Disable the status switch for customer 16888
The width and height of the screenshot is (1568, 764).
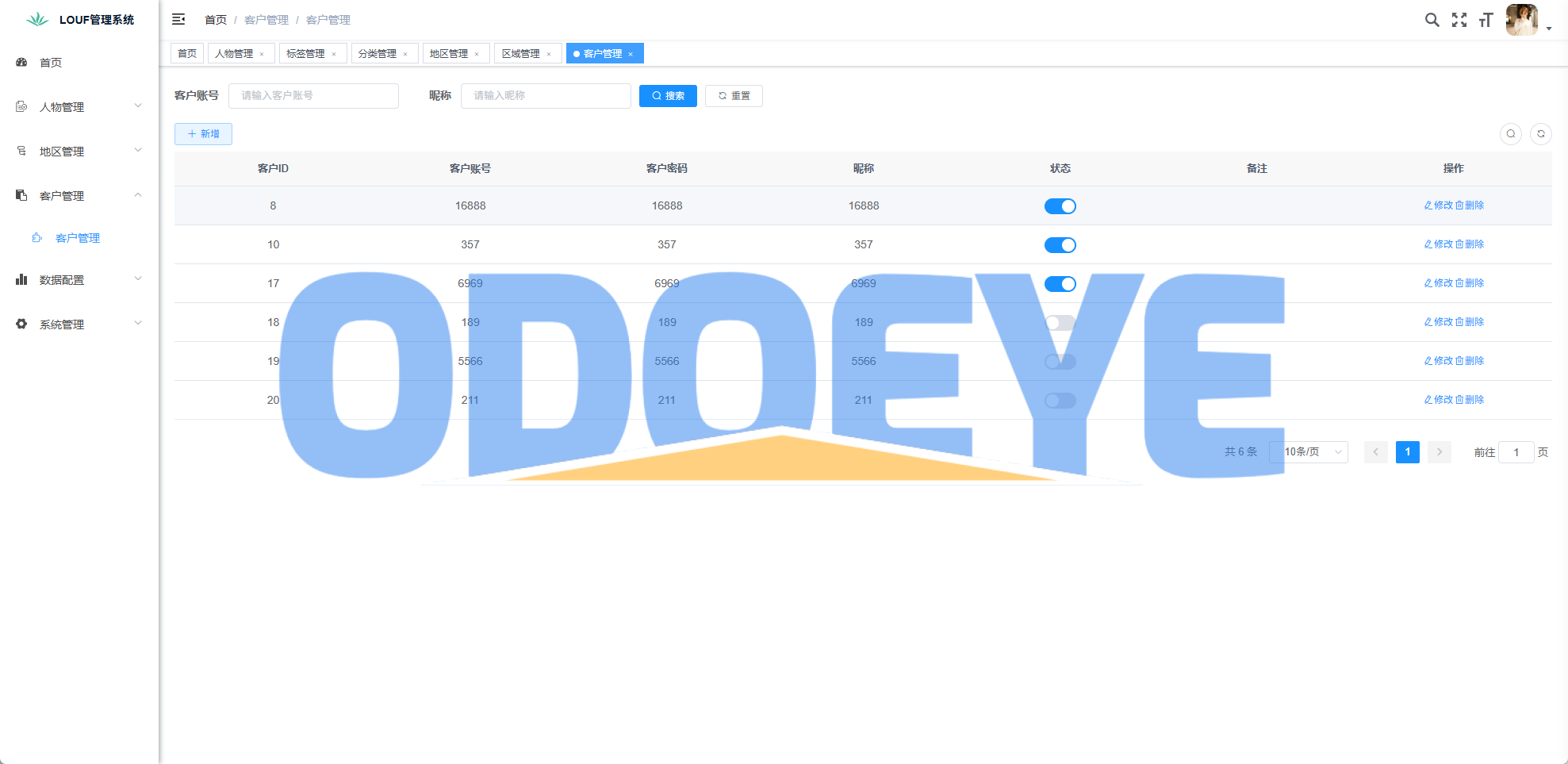[x=1060, y=206]
